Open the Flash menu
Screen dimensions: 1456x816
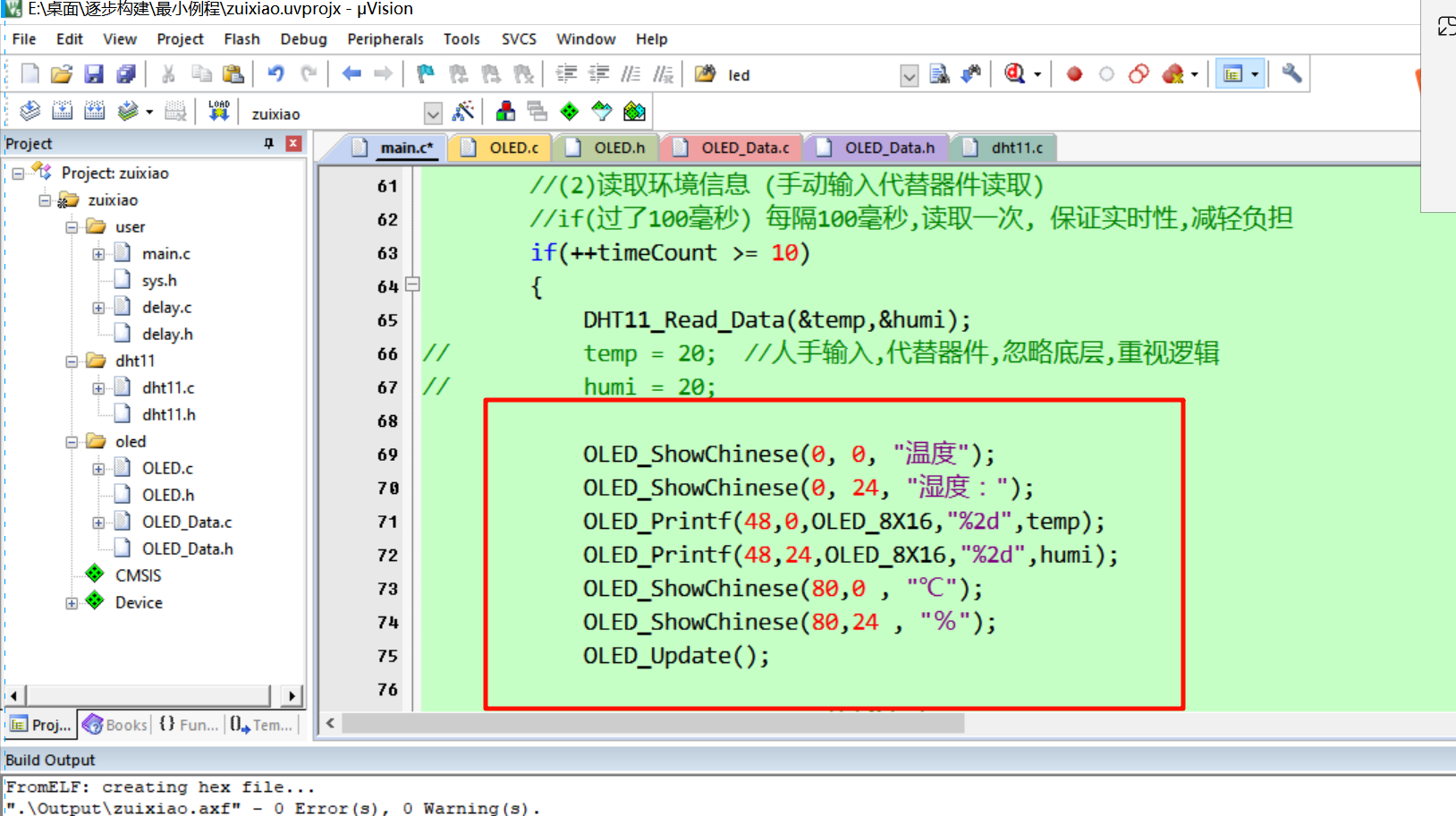pyautogui.click(x=241, y=39)
